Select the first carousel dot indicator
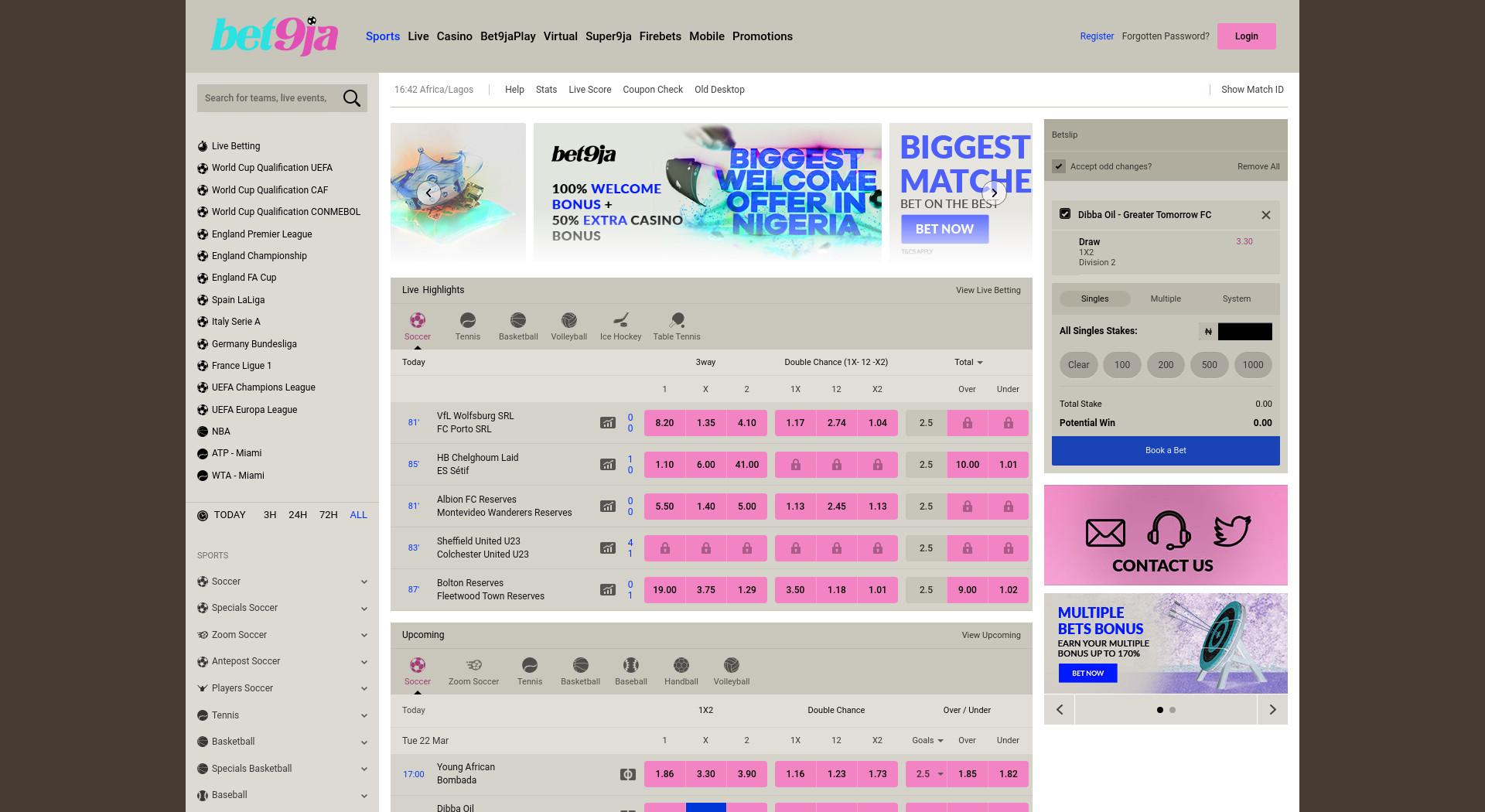Screen dimensions: 1485x812 tap(1159, 710)
